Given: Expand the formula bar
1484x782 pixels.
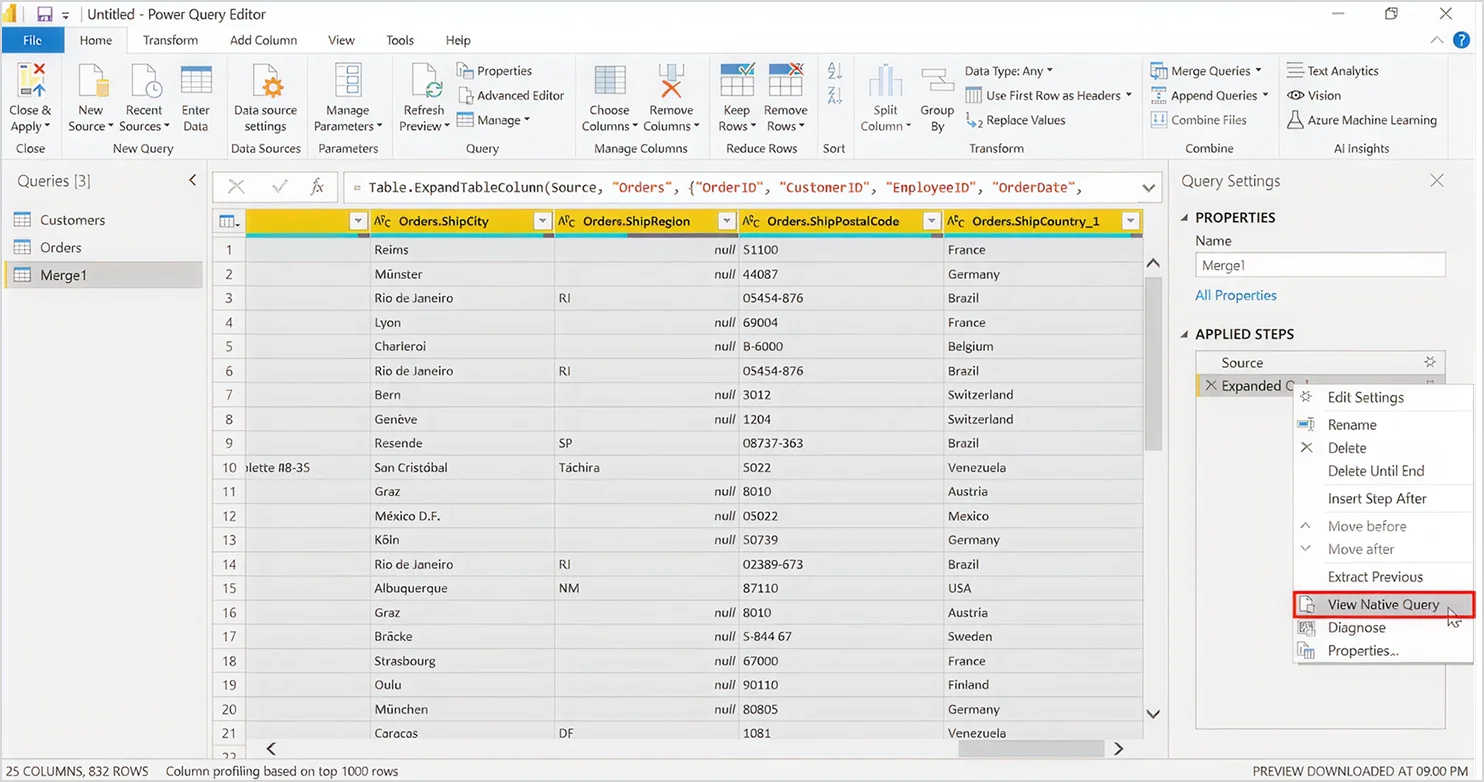Looking at the screenshot, I should pyautogui.click(x=1147, y=187).
